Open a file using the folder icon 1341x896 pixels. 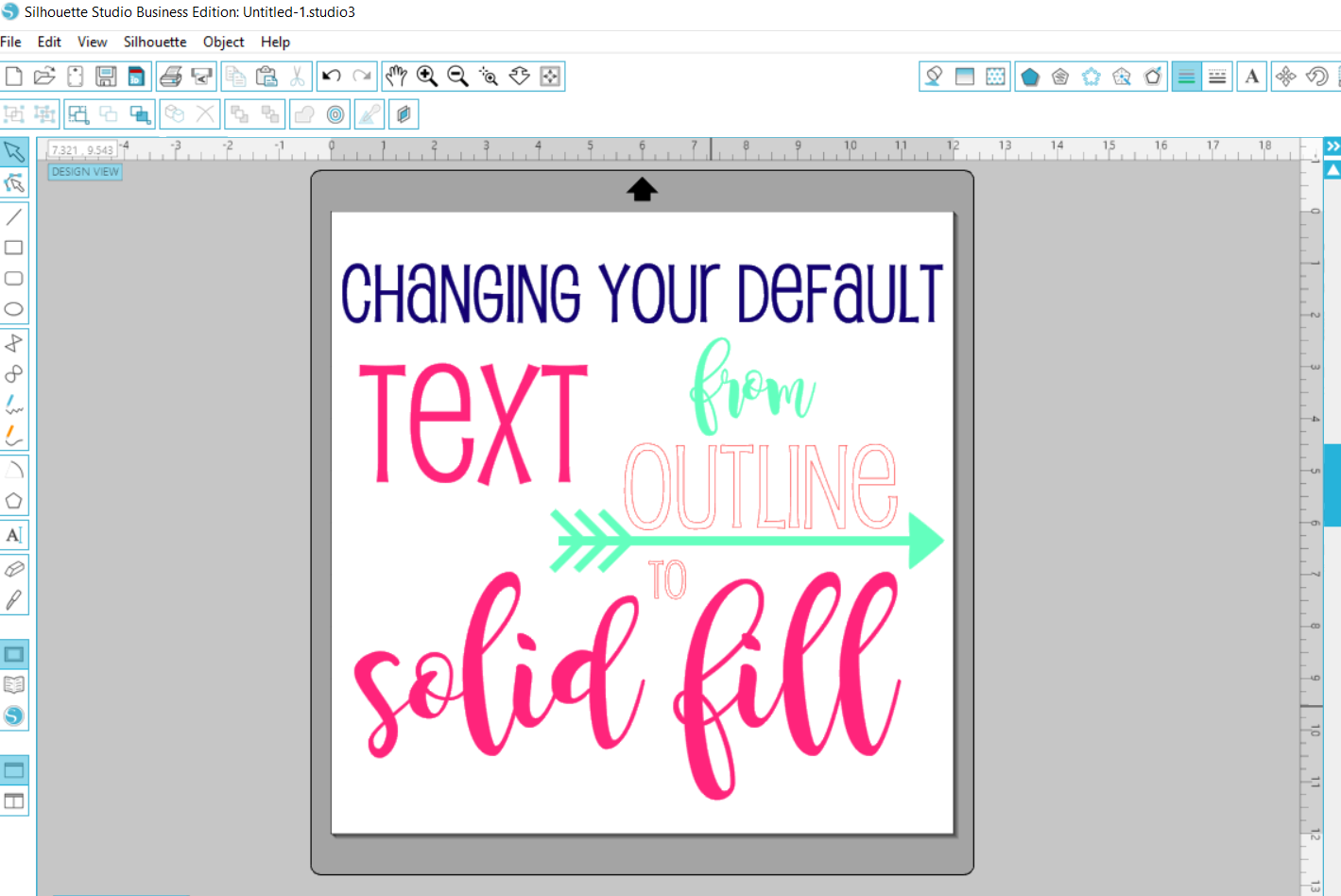click(44, 77)
